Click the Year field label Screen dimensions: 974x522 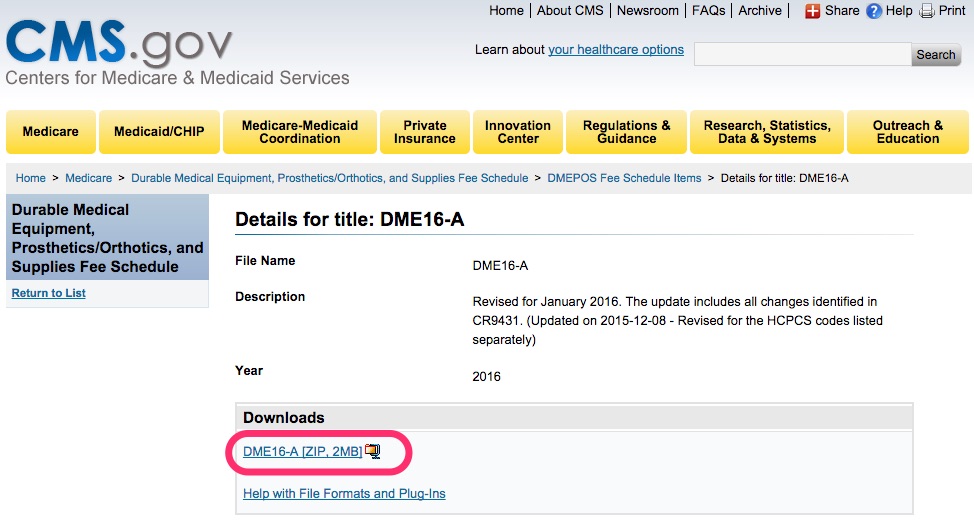249,370
